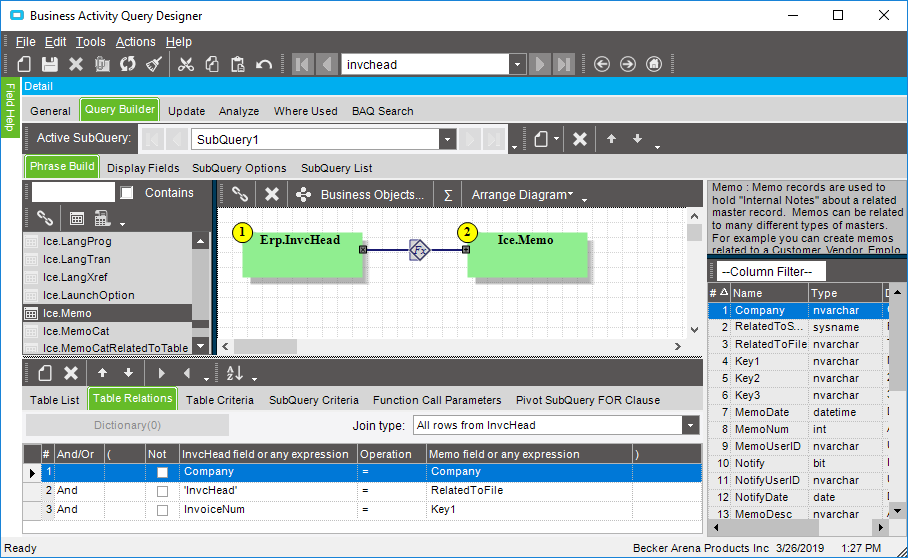Viewport: 908px width, 558px height.
Task: Select the RelatedToFile cell in relations grid
Action: (x=529, y=491)
